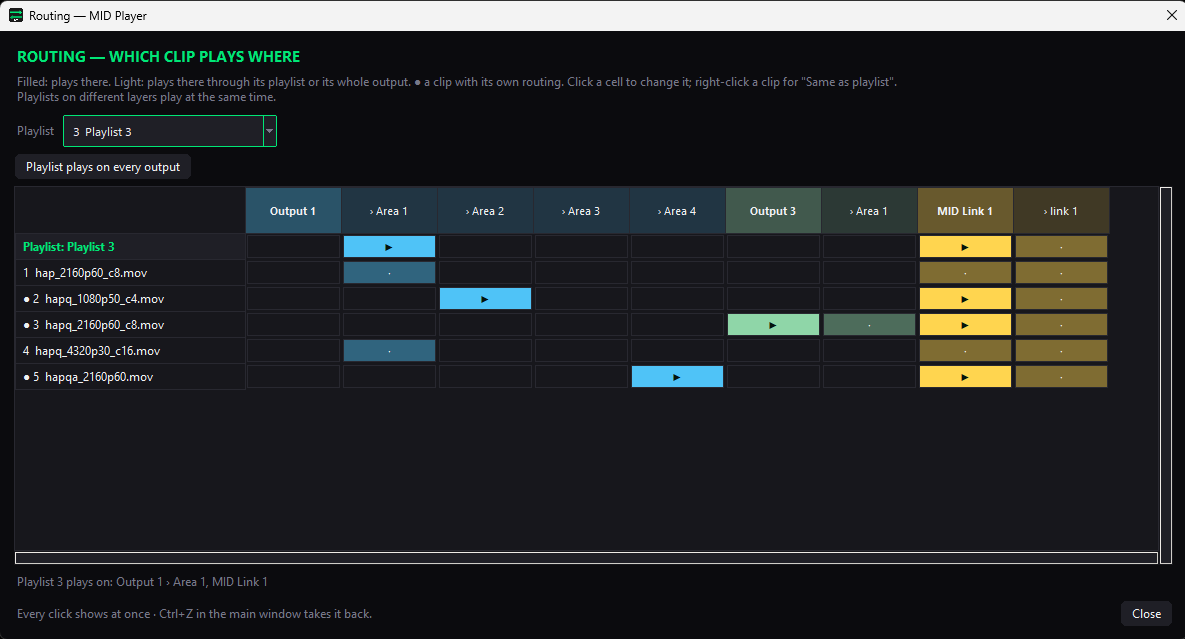Select the 'Playlist: Playlist 3' row label
The width and height of the screenshot is (1185, 639).
[x=130, y=247]
